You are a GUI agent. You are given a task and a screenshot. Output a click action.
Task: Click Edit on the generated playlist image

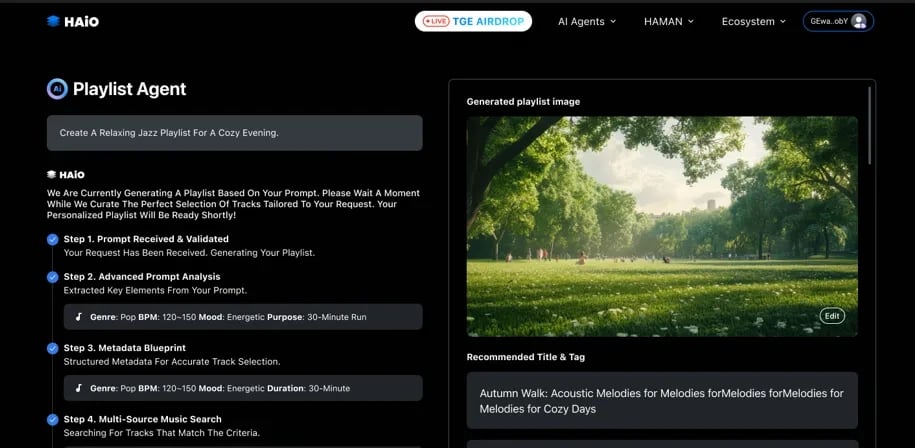pos(832,316)
